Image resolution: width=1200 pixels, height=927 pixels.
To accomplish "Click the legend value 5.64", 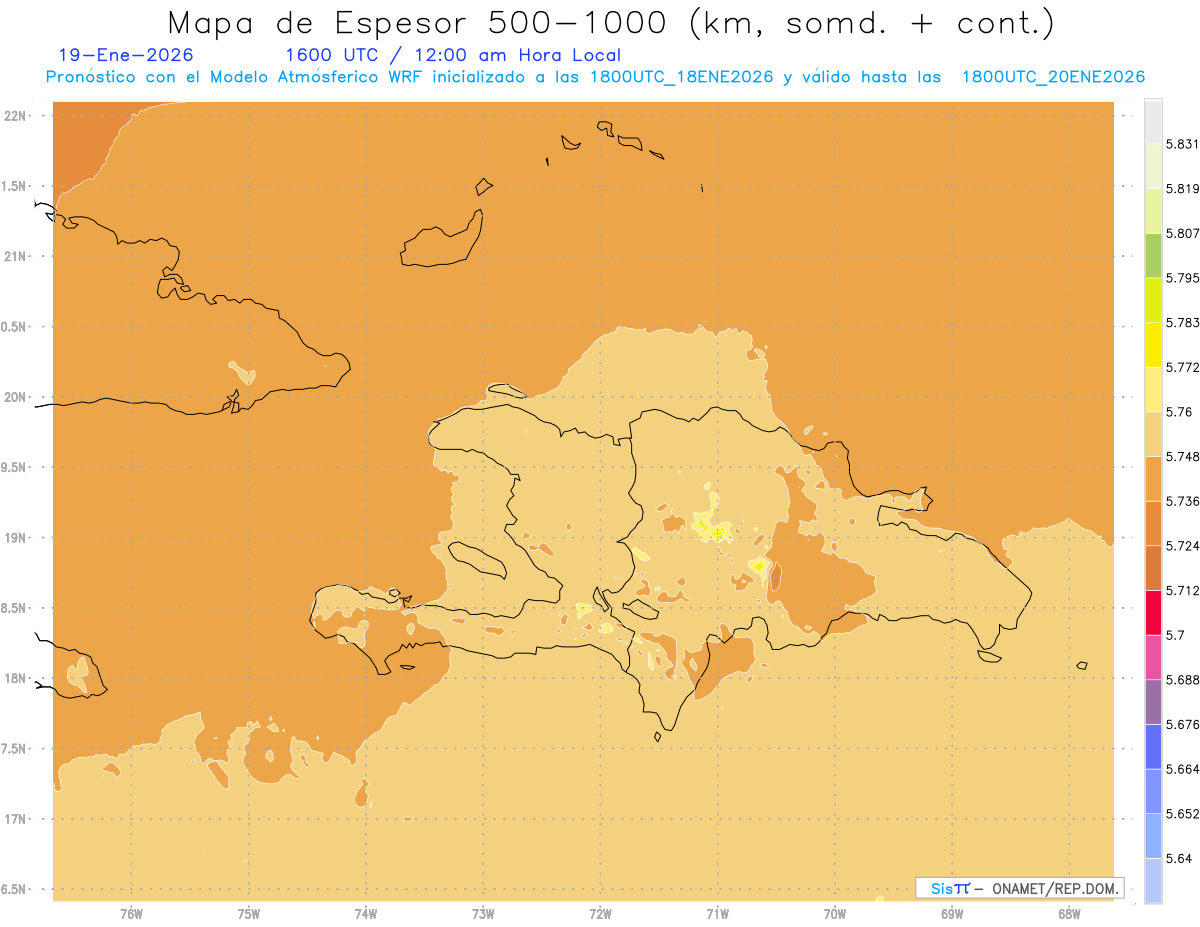I will coord(1179,859).
